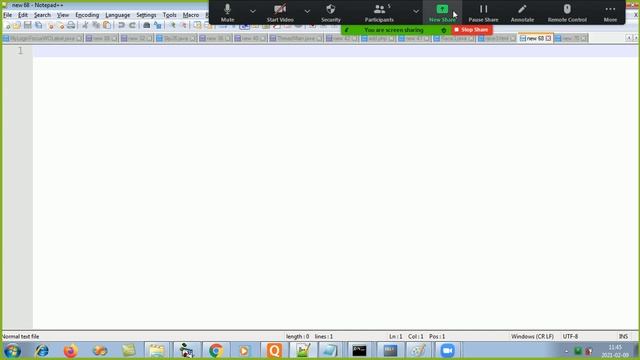Pause Share in the Zoom toolbar

coord(483,12)
